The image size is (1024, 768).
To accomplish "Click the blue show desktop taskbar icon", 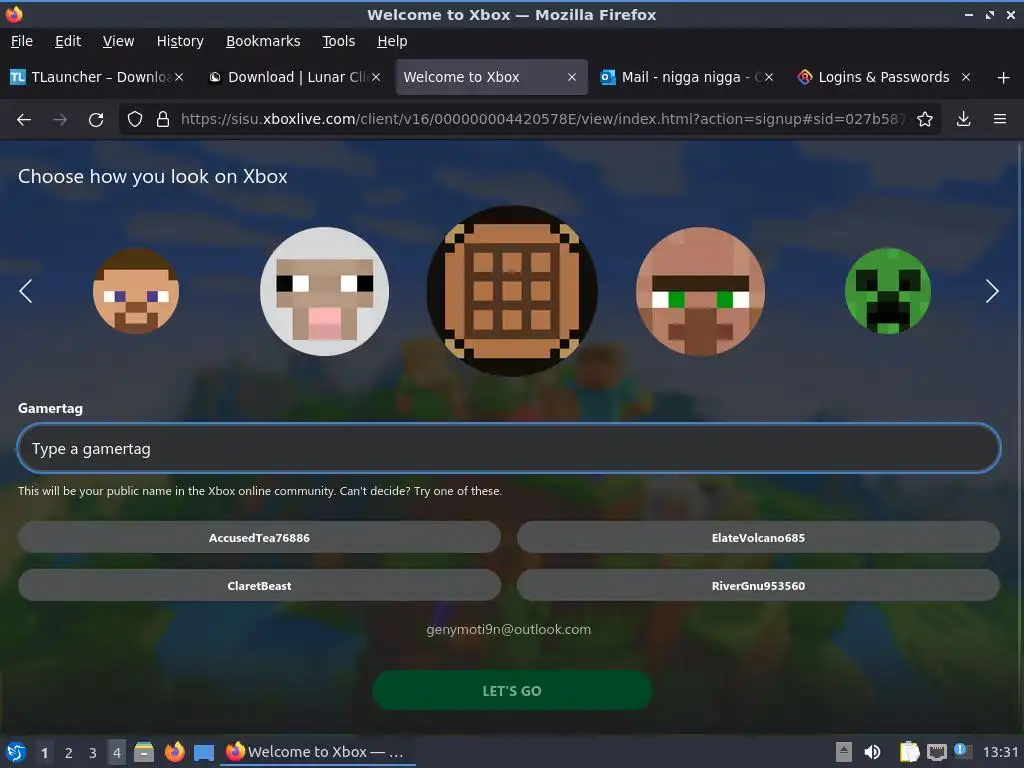I will pyautogui.click(x=204, y=752).
